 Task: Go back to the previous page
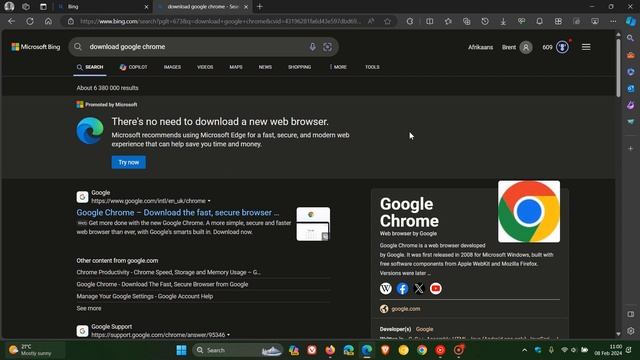tap(11, 21)
